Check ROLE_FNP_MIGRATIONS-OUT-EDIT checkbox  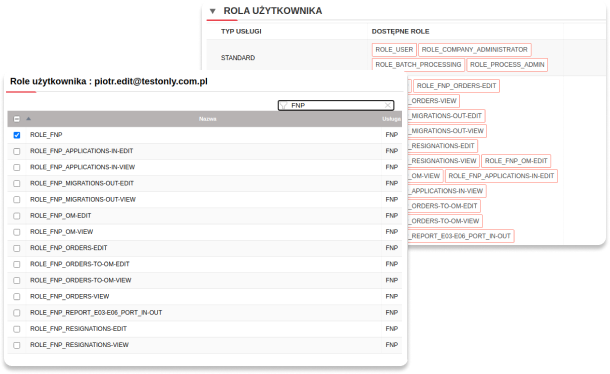17,184
